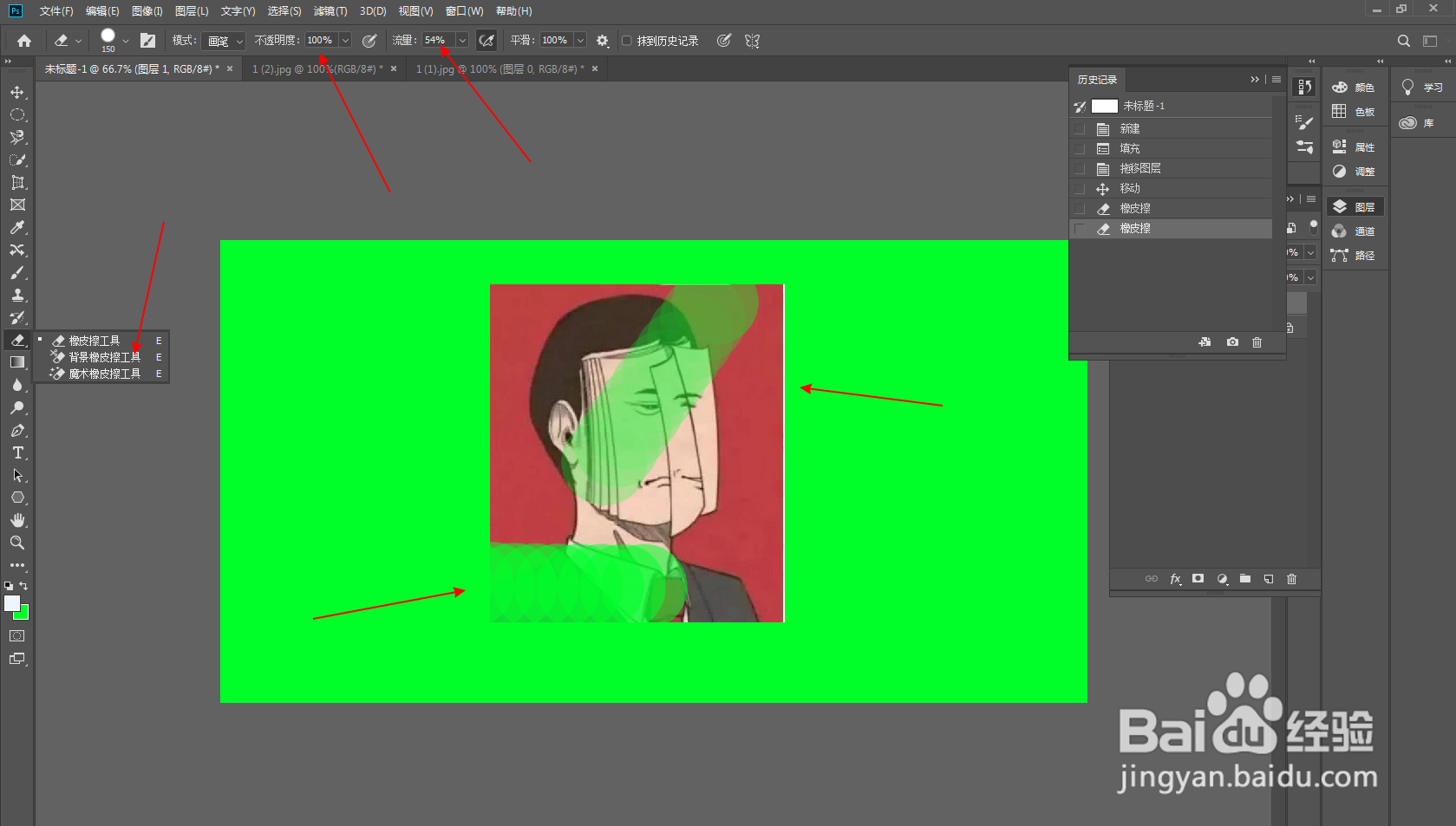Open the History panel flyout menu
The image size is (1456, 826).
1276,80
